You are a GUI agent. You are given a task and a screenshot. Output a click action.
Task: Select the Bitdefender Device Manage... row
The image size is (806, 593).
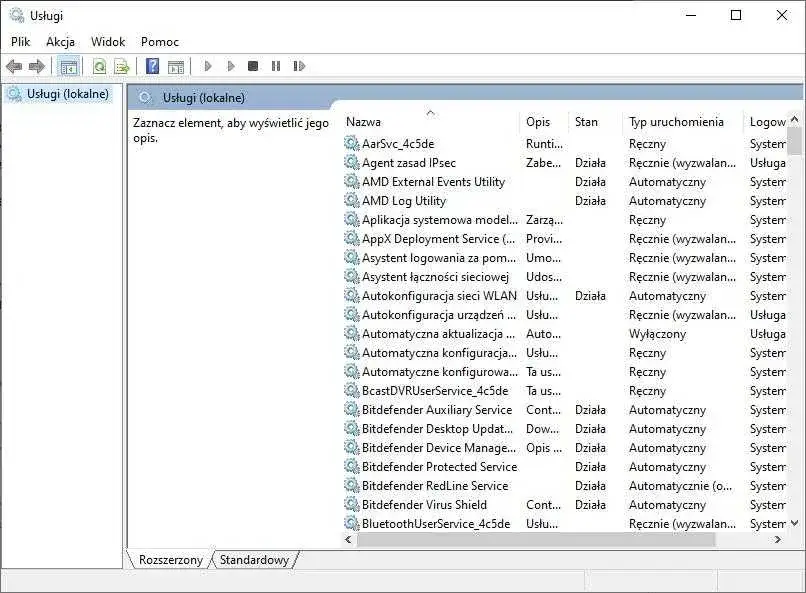point(564,448)
